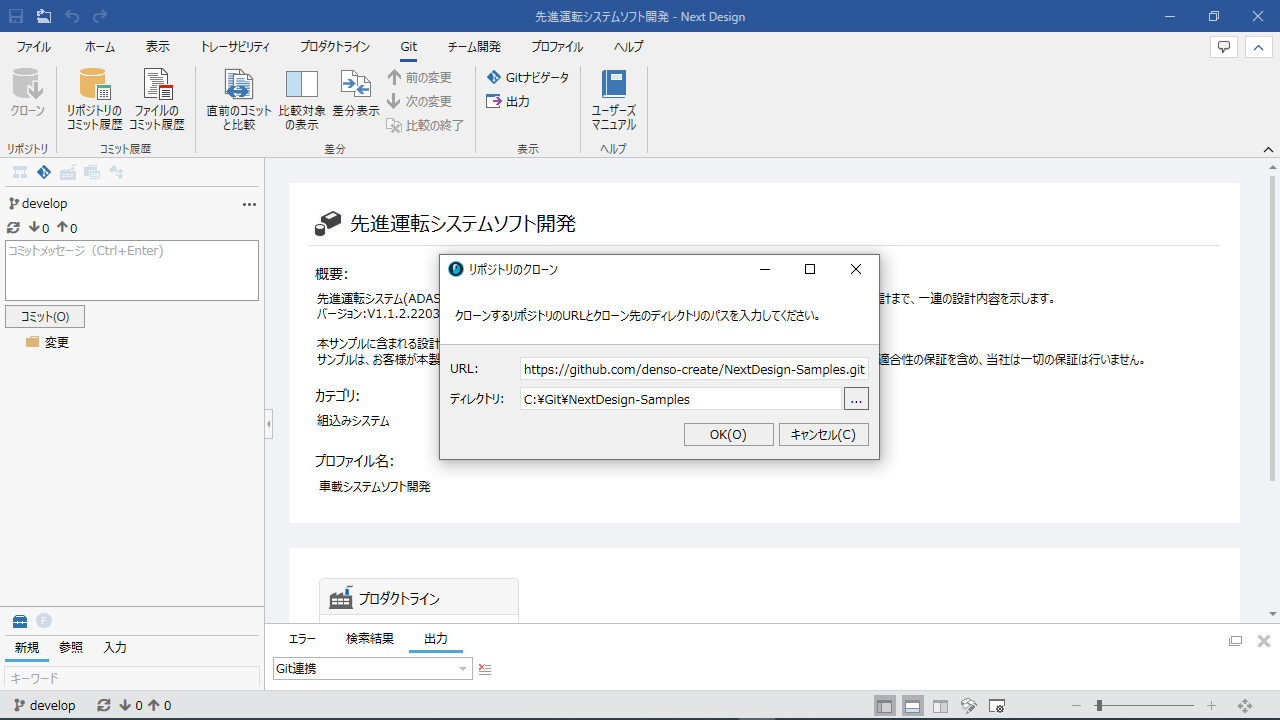The width and height of the screenshot is (1280, 720).
Task: Open the Git連携 output dropdown
Action: coord(372,669)
